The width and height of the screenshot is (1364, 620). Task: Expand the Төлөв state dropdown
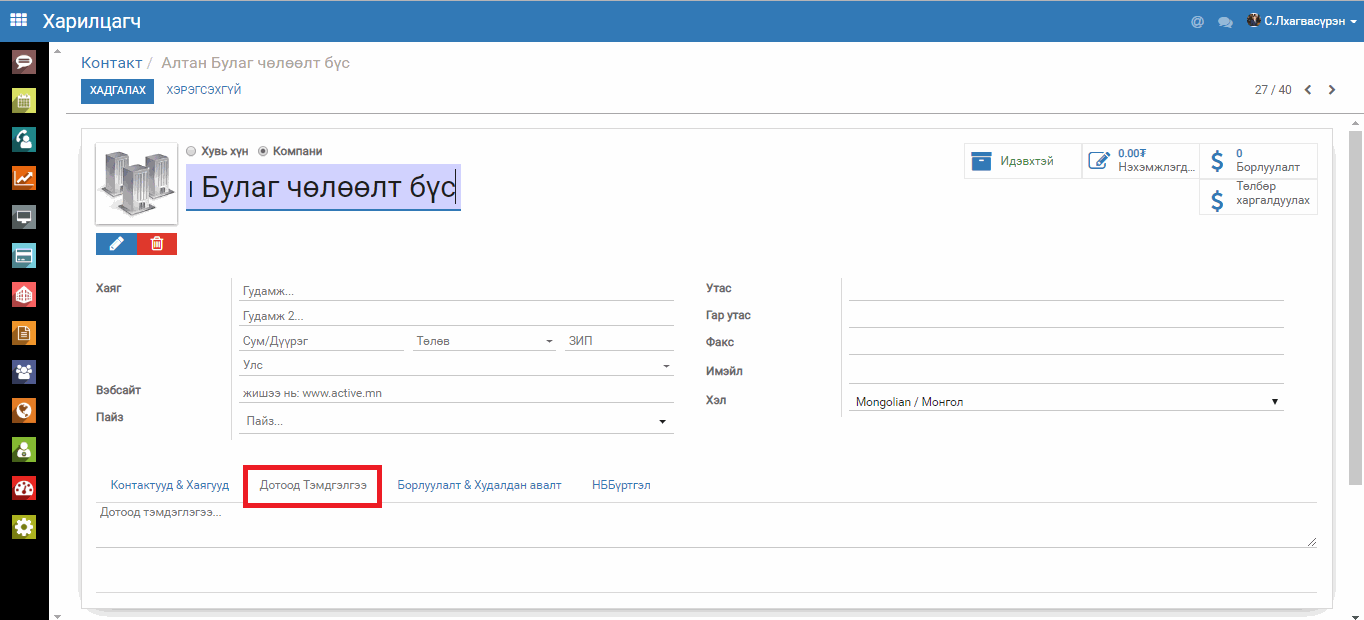(x=485, y=341)
